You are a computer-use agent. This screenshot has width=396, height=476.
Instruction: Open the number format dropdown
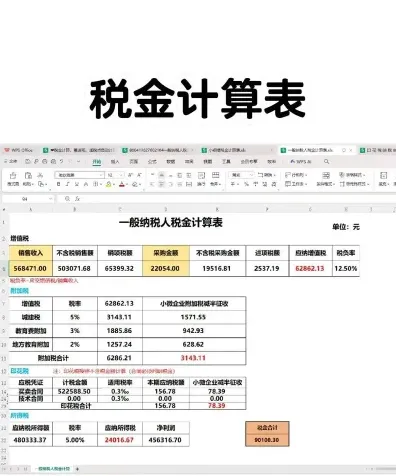251,175
